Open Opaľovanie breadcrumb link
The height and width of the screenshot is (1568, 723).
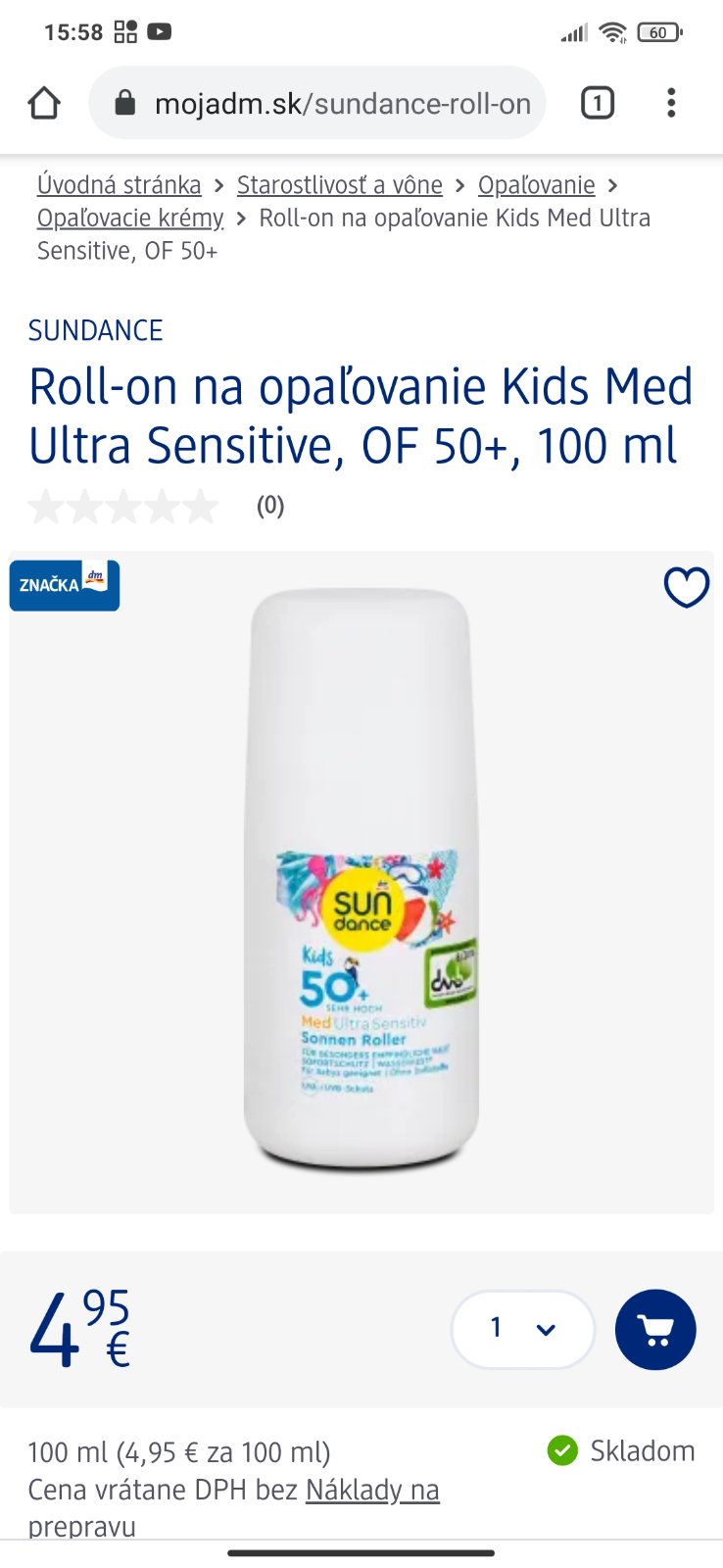coord(537,184)
